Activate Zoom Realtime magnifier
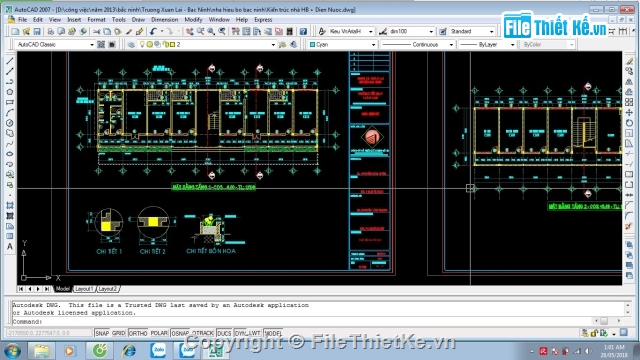Screen dimensions: 640x360 pyautogui.click(x=200, y=31)
